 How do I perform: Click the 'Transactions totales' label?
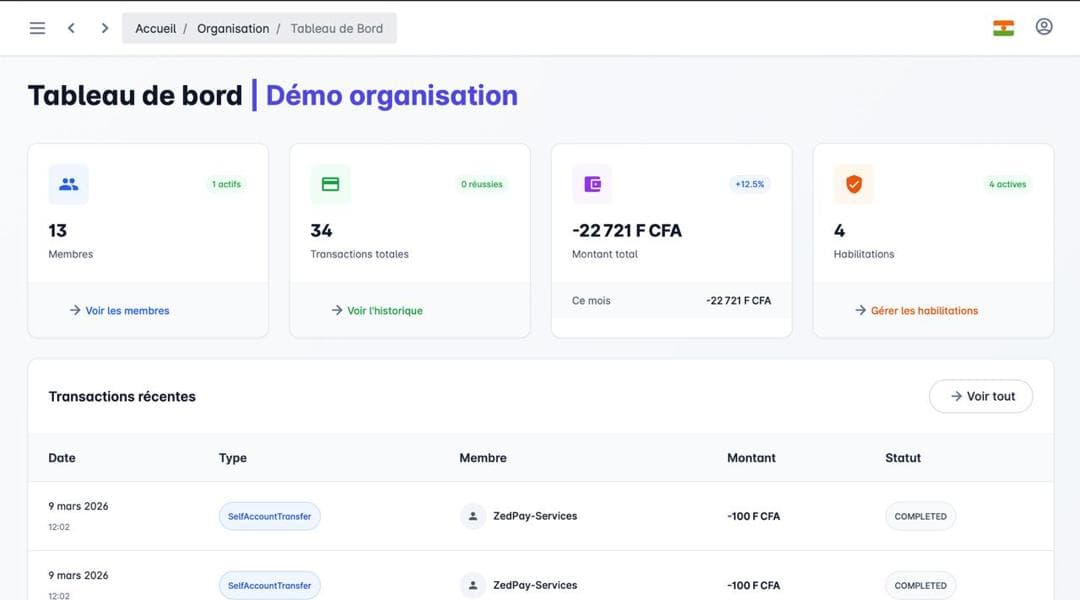coord(360,254)
